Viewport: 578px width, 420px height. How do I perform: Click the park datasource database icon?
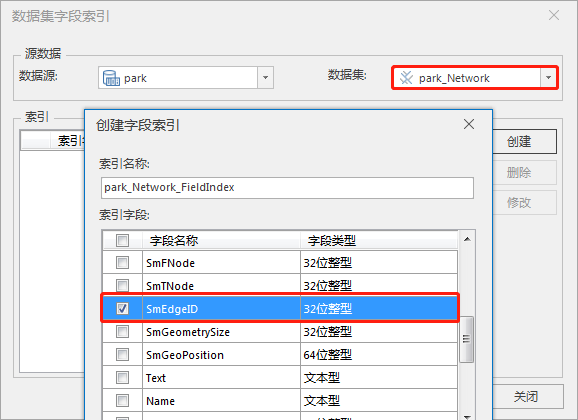(x=111, y=78)
